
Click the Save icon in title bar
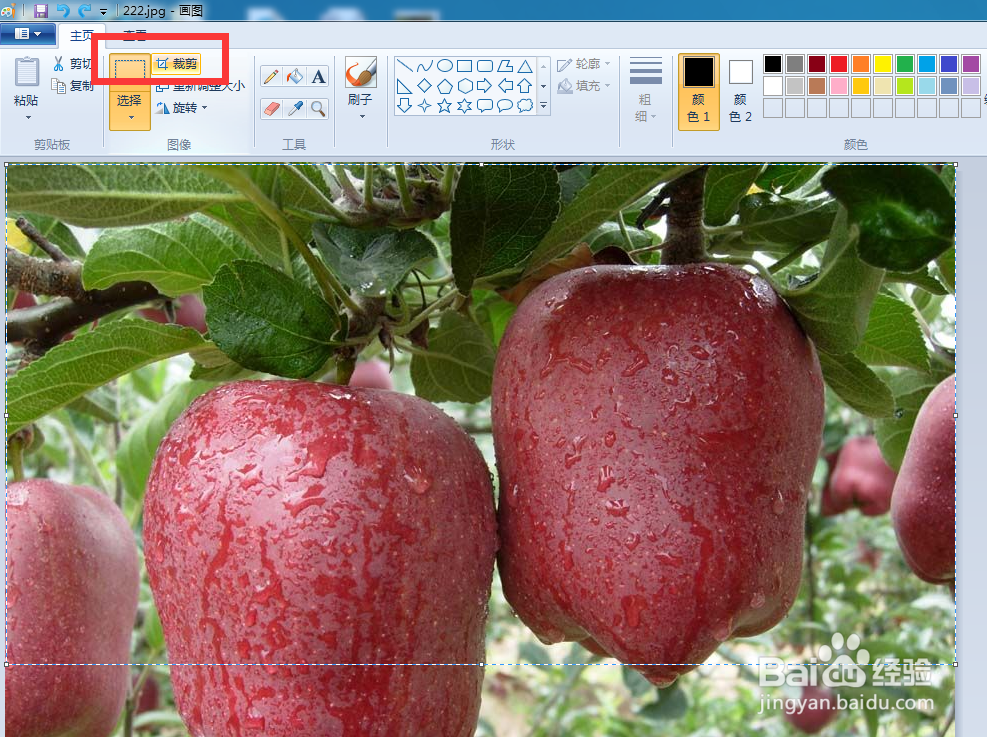pos(41,11)
